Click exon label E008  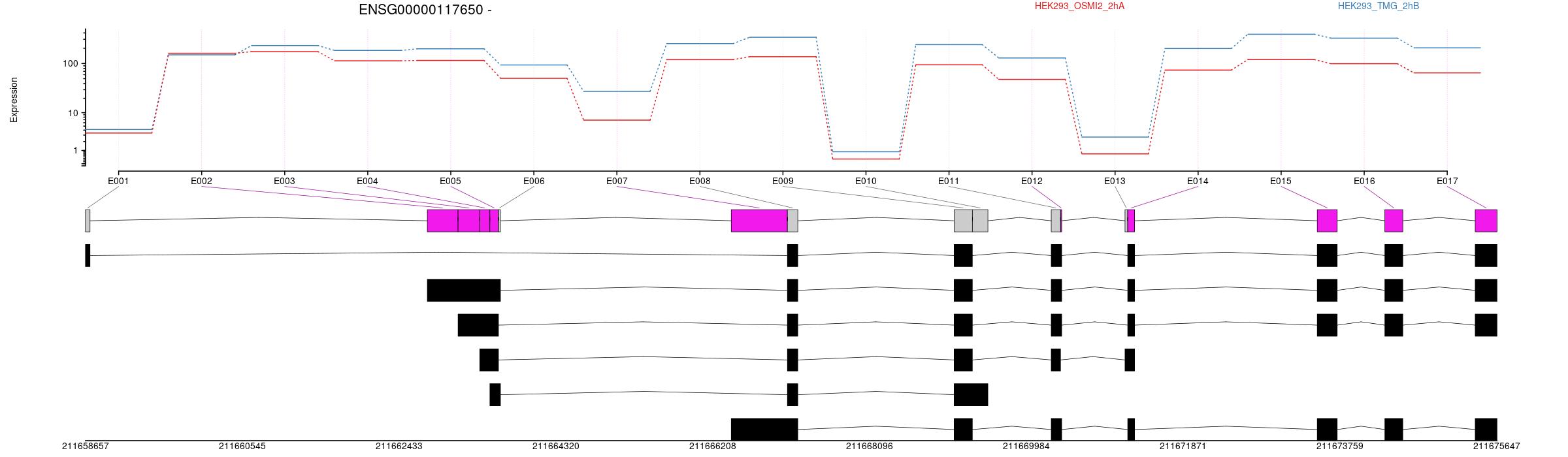pyautogui.click(x=700, y=181)
